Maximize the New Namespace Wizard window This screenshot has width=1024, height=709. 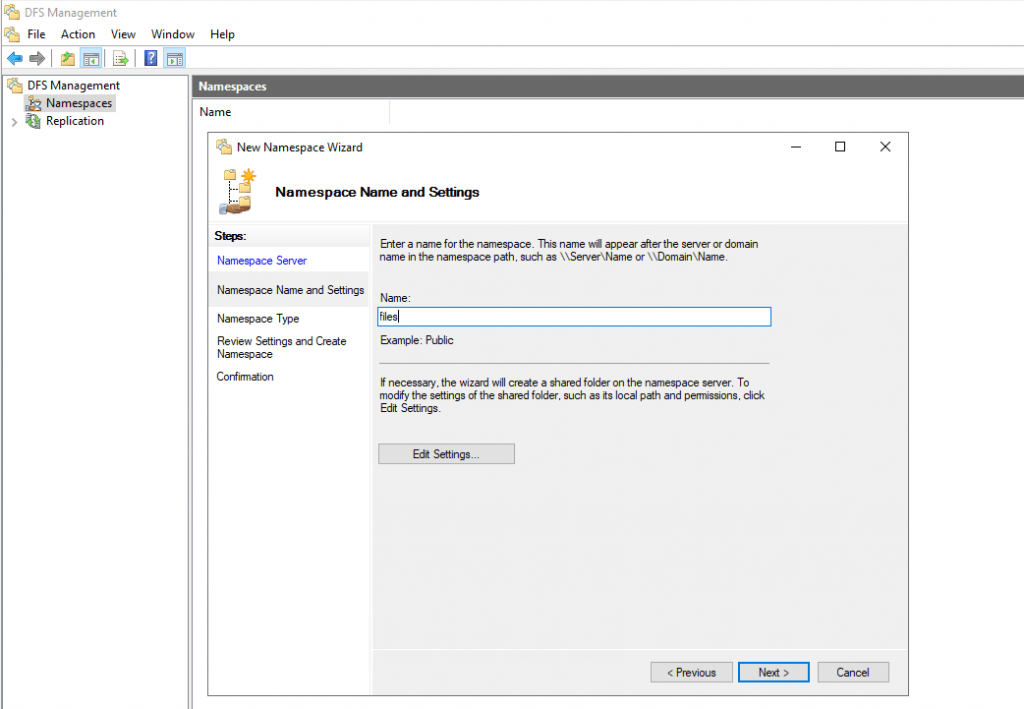(x=840, y=147)
